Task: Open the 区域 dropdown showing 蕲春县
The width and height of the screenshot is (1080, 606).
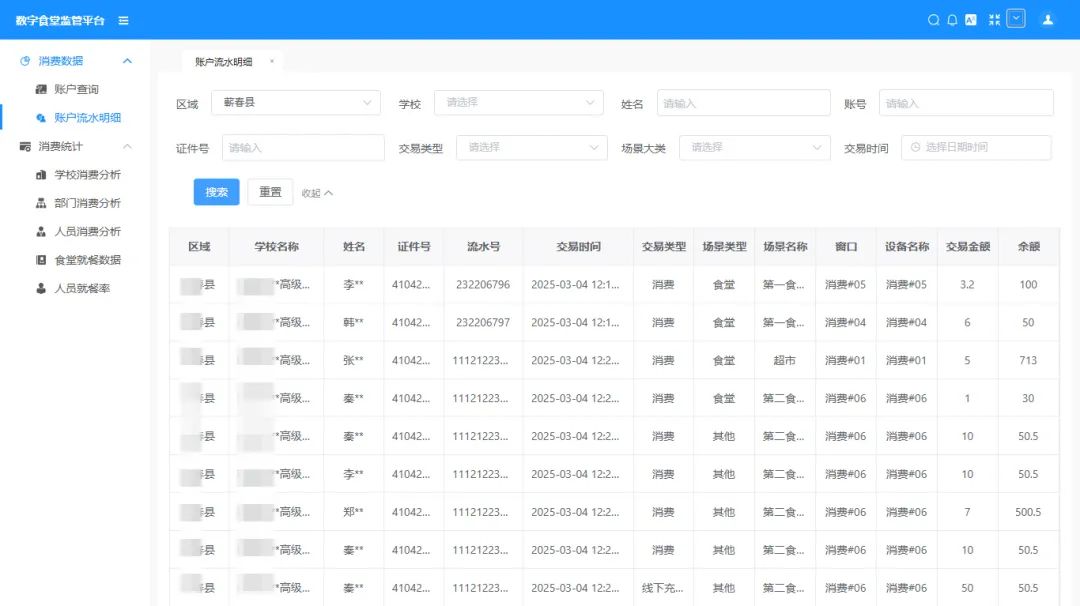Action: tap(297, 103)
